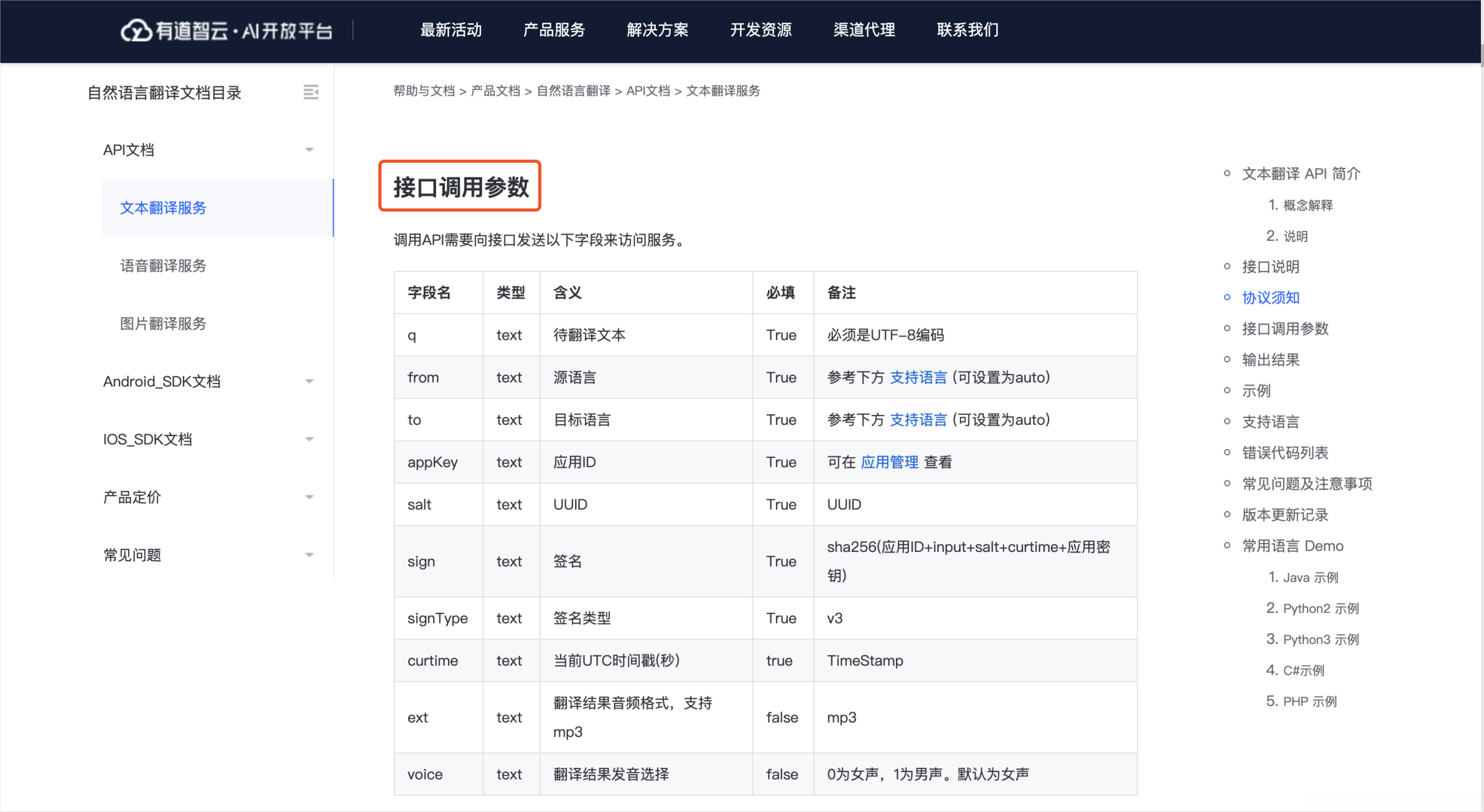Open the 产品服务 menu

[554, 30]
